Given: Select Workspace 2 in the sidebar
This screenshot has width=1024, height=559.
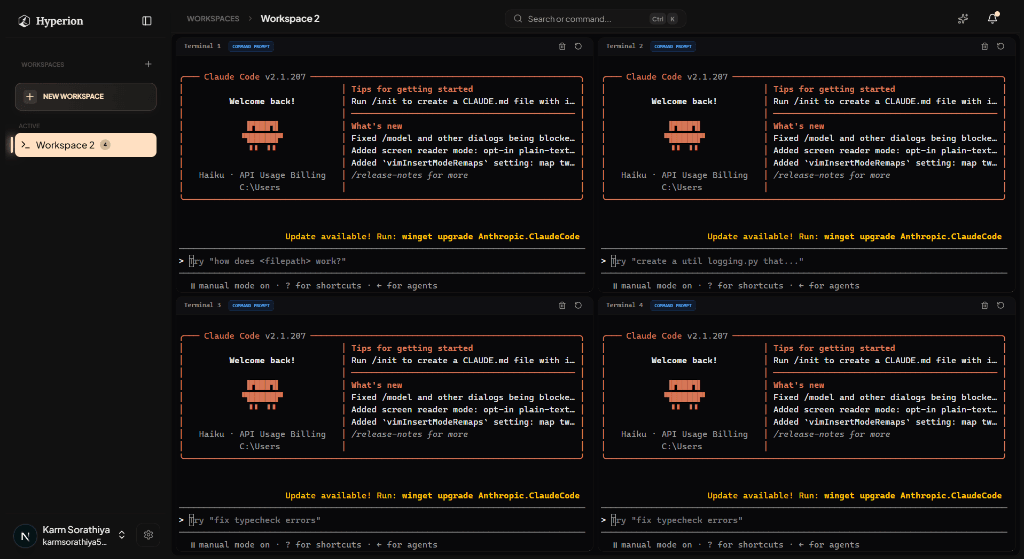Looking at the screenshot, I should pos(86,145).
